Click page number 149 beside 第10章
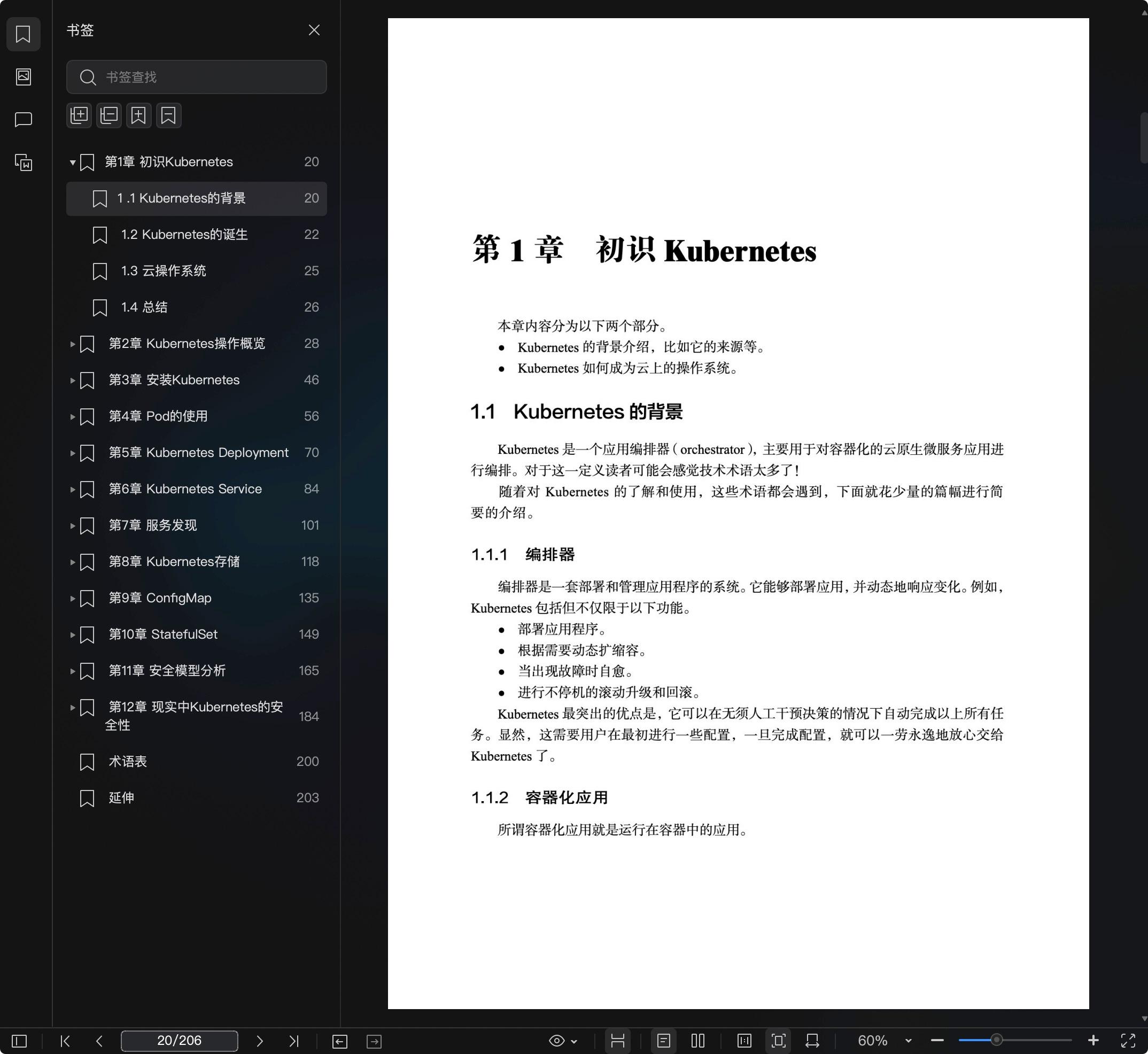Screen dimensions: 1148x1054 (x=308, y=634)
